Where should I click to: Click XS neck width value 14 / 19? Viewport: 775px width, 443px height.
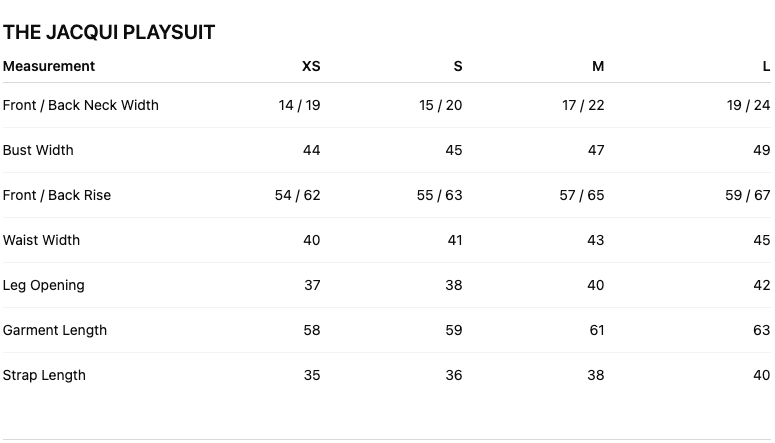tap(299, 105)
